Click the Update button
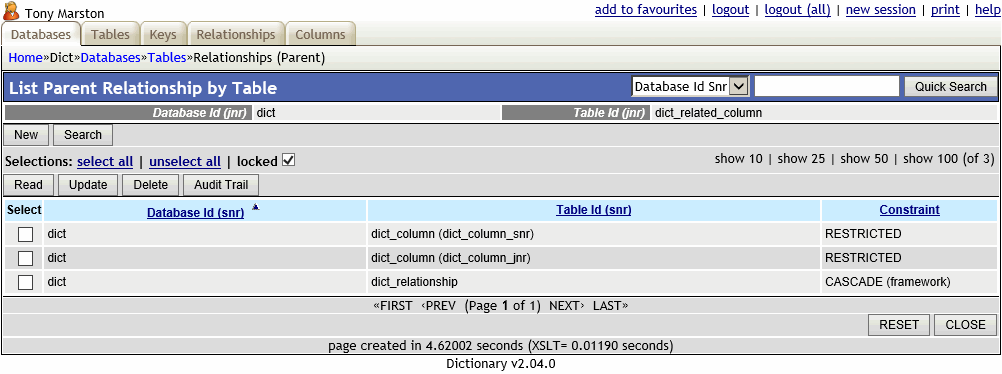This screenshot has width=1002, height=374. 88,185
